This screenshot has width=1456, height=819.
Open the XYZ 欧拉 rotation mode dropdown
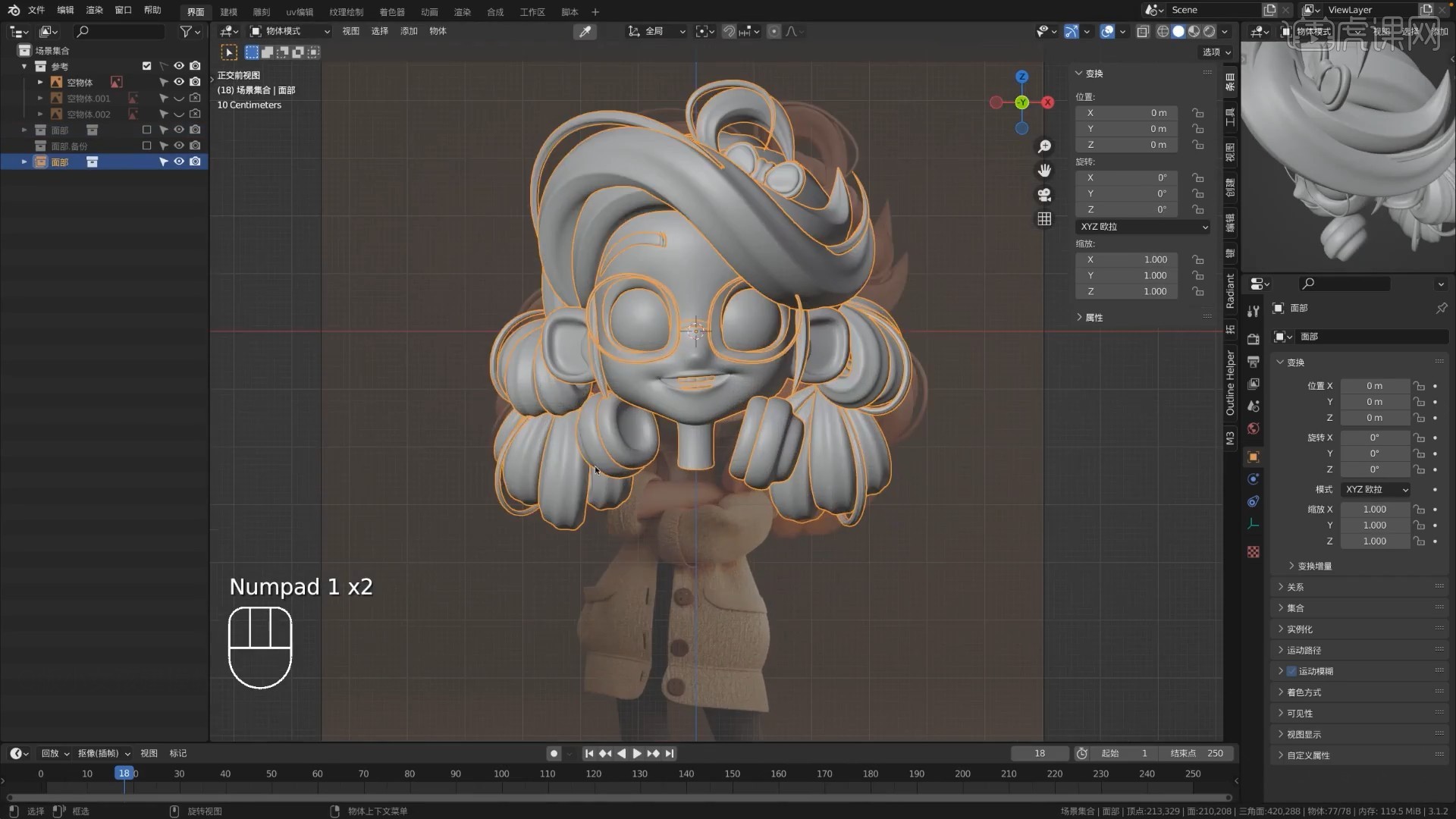[x=1143, y=226]
